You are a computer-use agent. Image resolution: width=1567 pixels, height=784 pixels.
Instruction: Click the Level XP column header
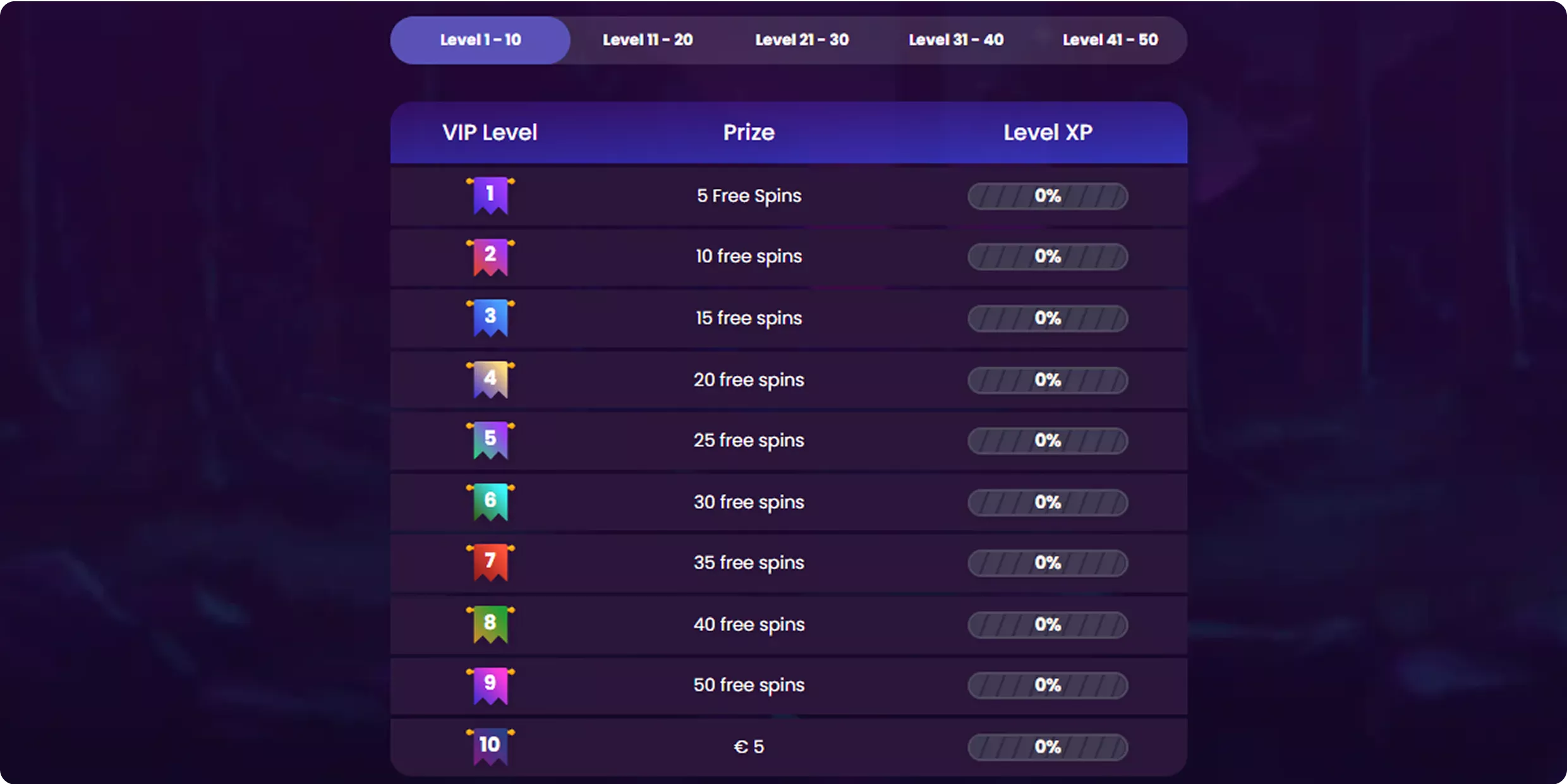click(1048, 133)
